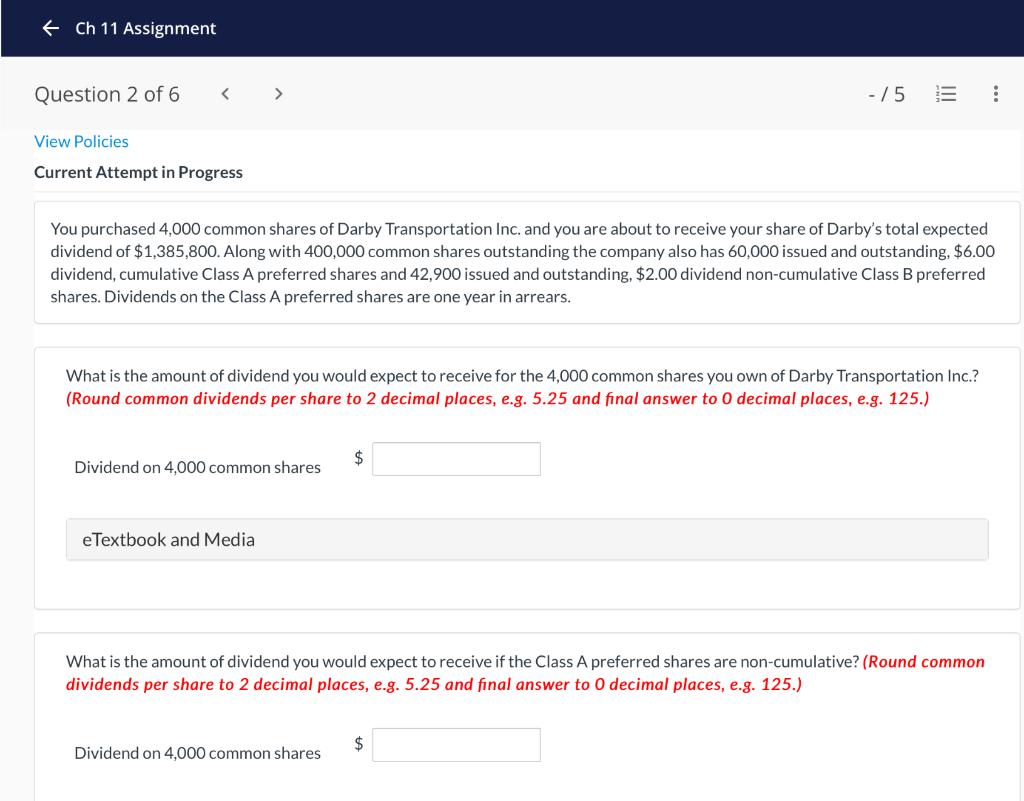Focus the first dividend answer input field
The width and height of the screenshot is (1024, 801).
click(x=455, y=458)
